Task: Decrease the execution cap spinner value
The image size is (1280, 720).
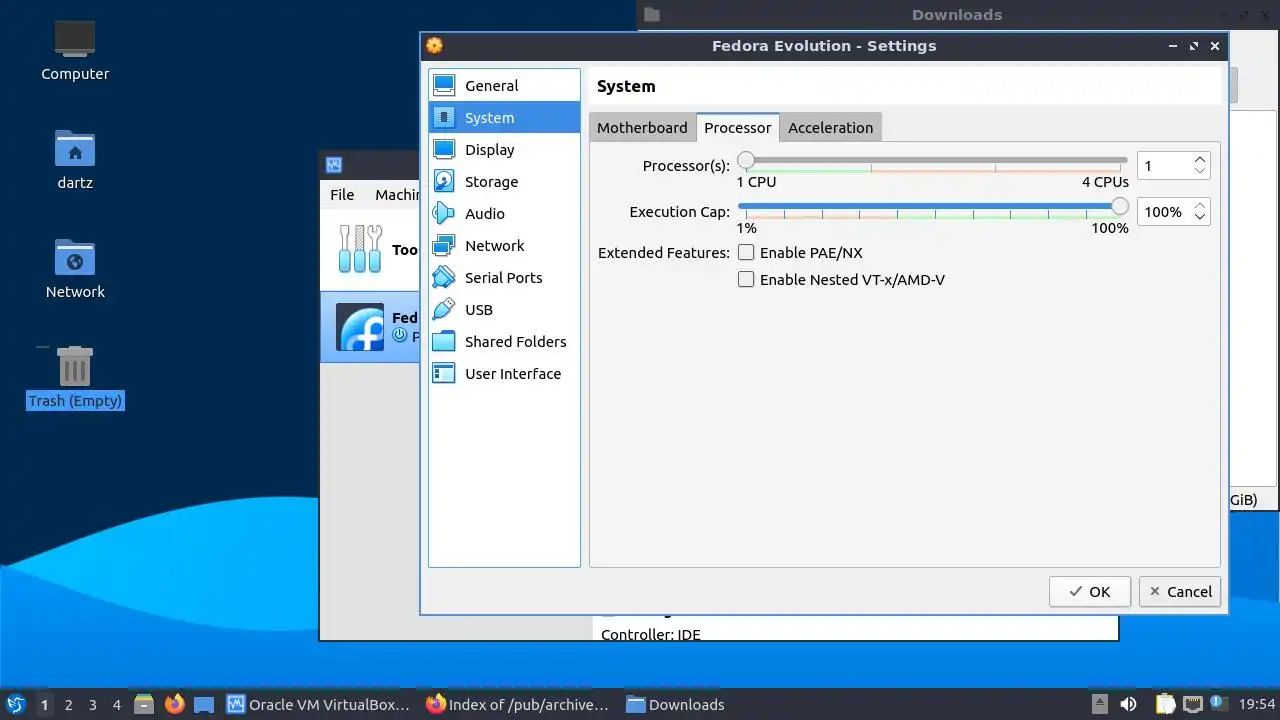Action: point(1200,217)
